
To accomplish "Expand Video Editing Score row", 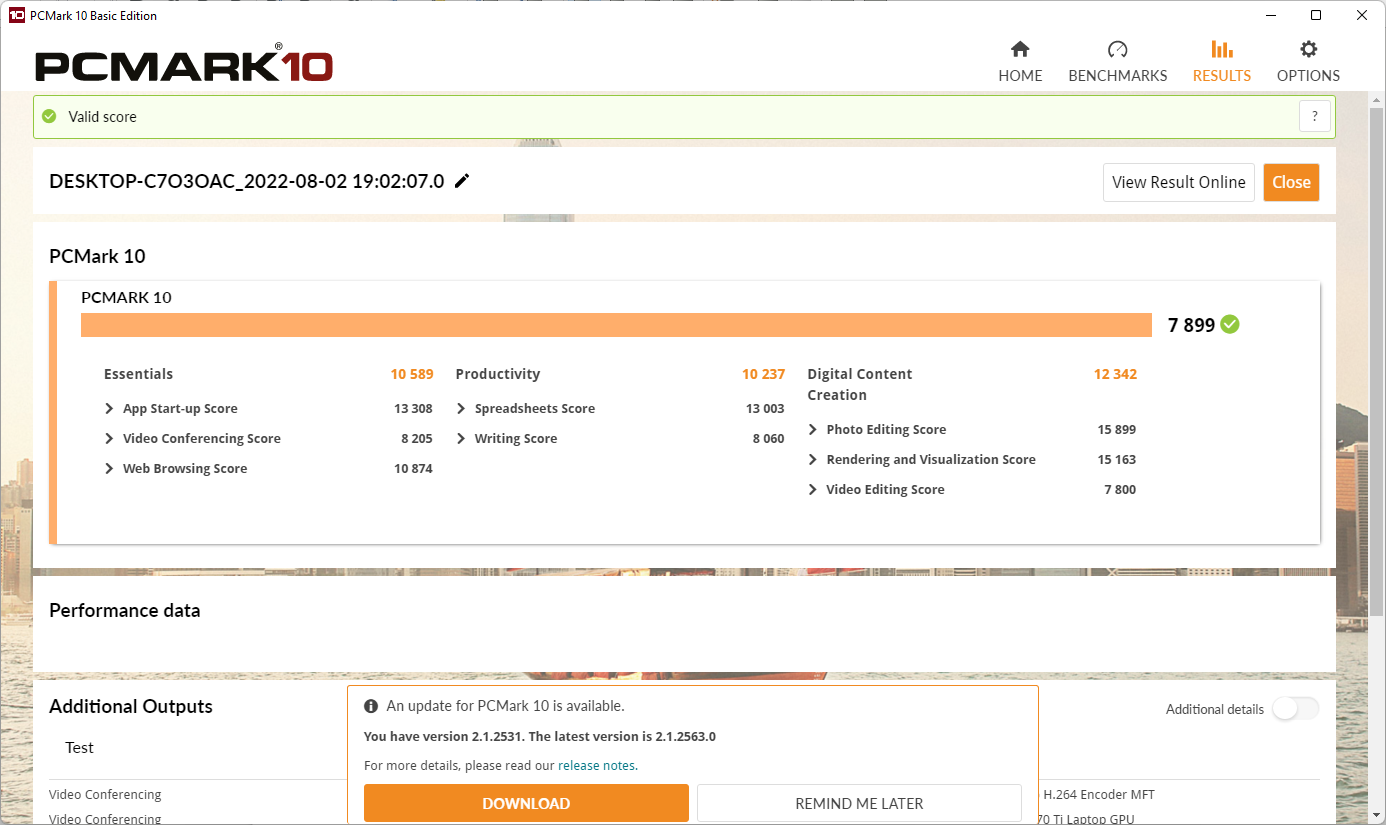I will (813, 489).
